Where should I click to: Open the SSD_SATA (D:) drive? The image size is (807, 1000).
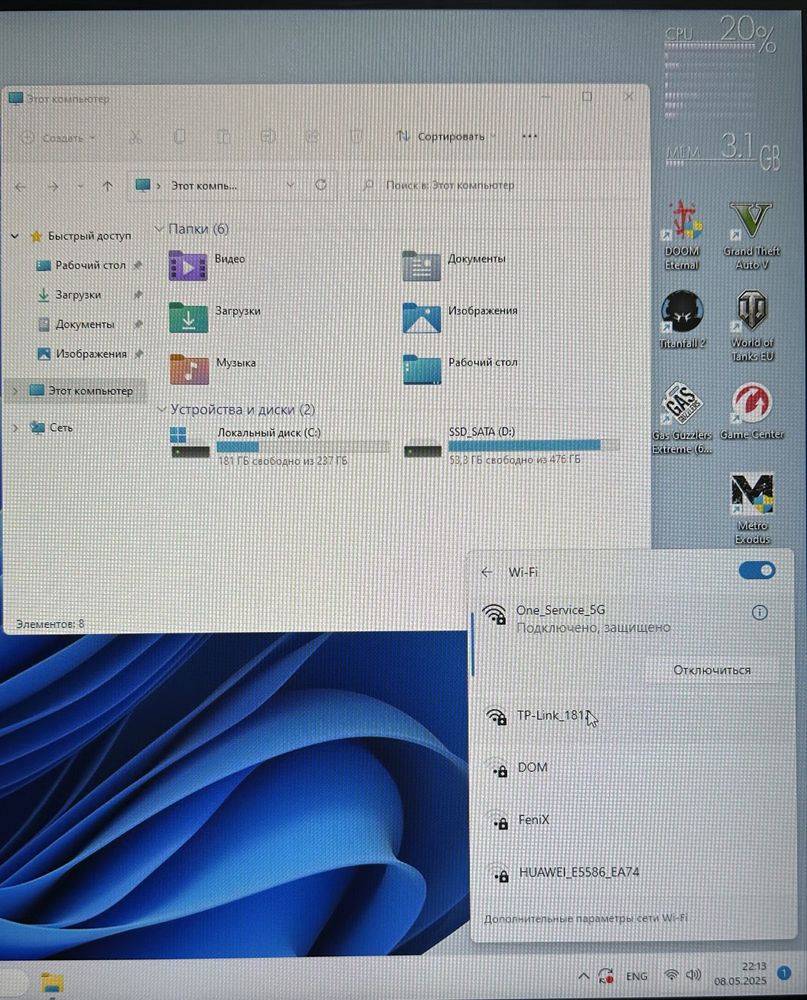pos(512,445)
